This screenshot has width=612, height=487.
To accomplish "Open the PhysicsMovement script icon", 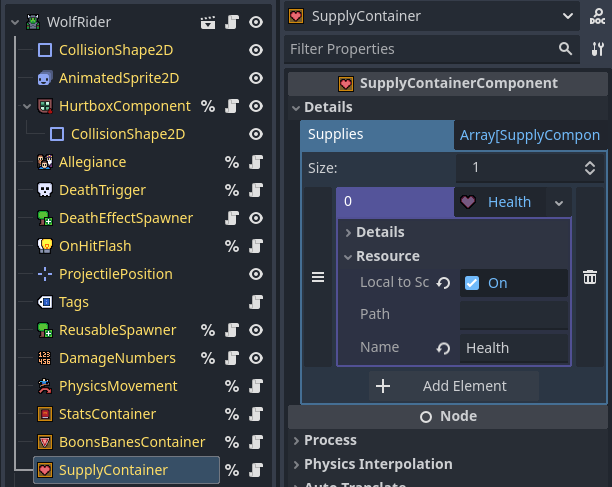I will click(x=256, y=386).
